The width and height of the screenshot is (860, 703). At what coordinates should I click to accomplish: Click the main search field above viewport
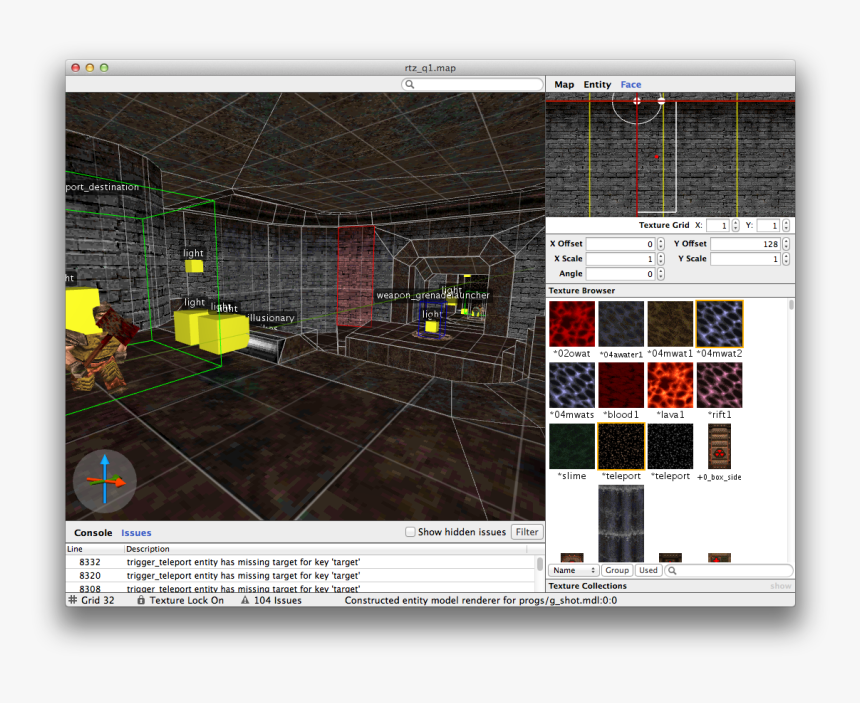pyautogui.click(x=472, y=84)
